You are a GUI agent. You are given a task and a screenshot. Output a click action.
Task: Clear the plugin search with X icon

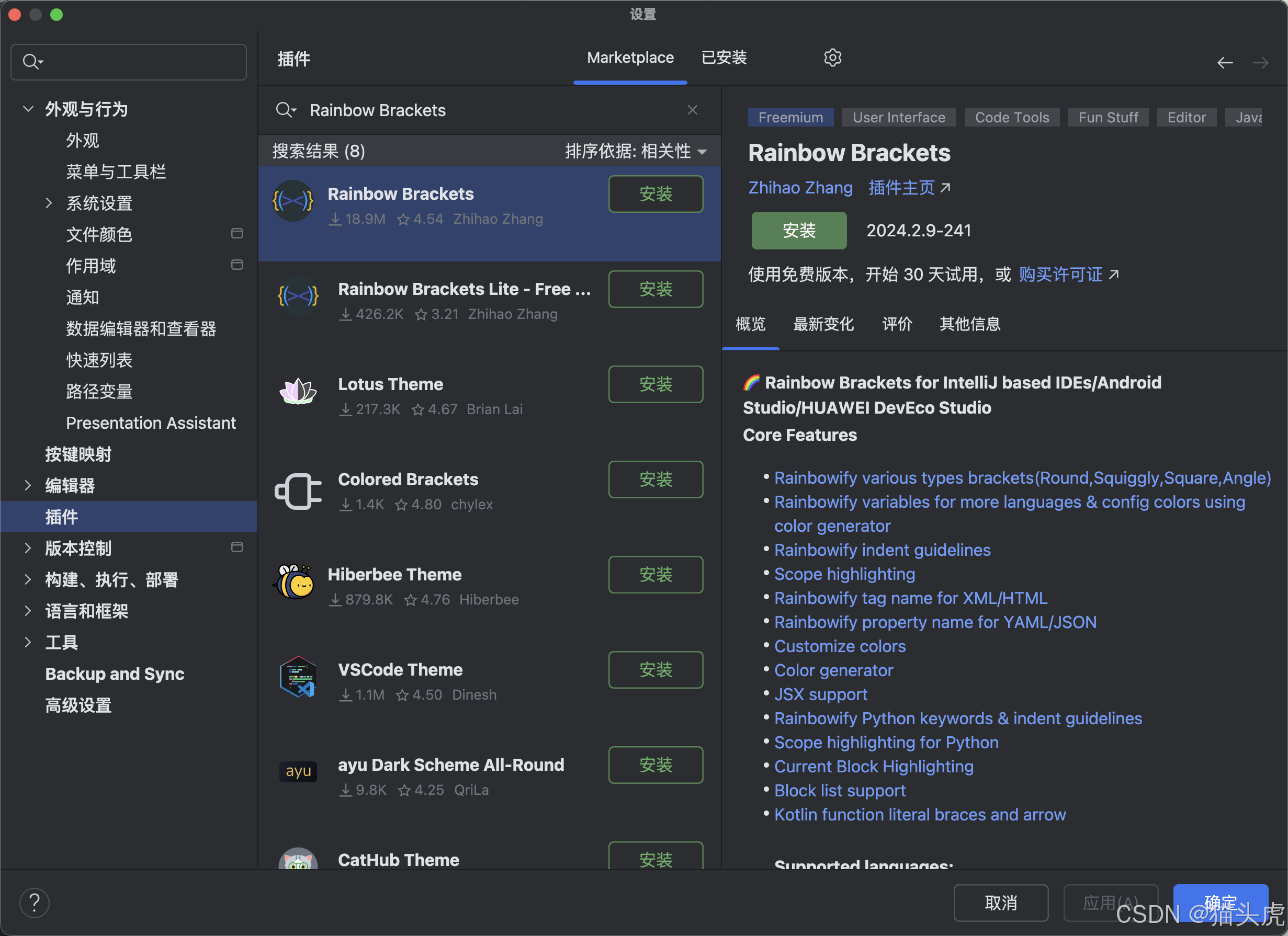(x=692, y=110)
